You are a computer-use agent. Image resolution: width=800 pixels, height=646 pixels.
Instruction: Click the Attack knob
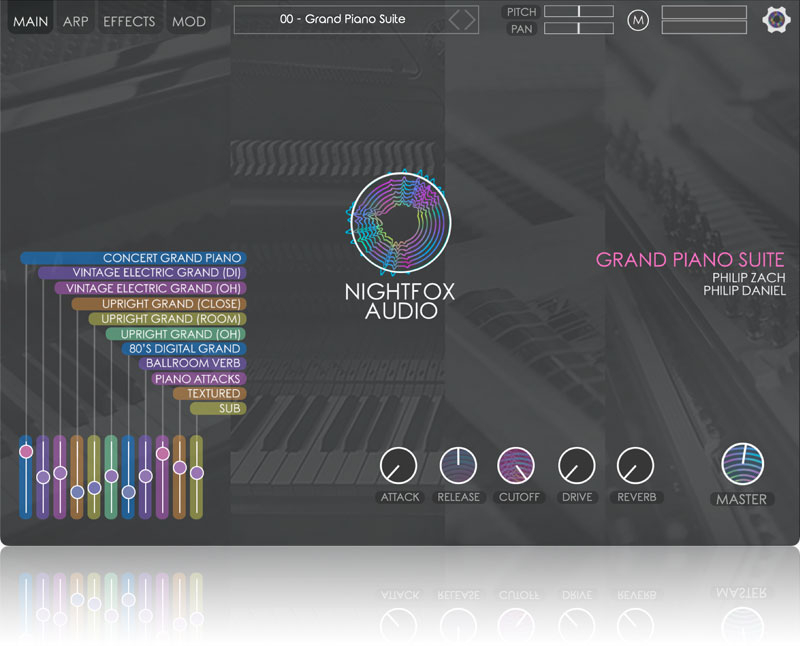tap(398, 465)
